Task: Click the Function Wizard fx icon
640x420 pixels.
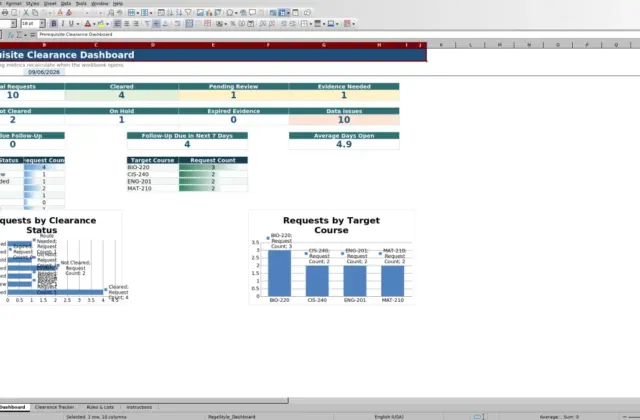Action: pyautogui.click(x=11, y=35)
